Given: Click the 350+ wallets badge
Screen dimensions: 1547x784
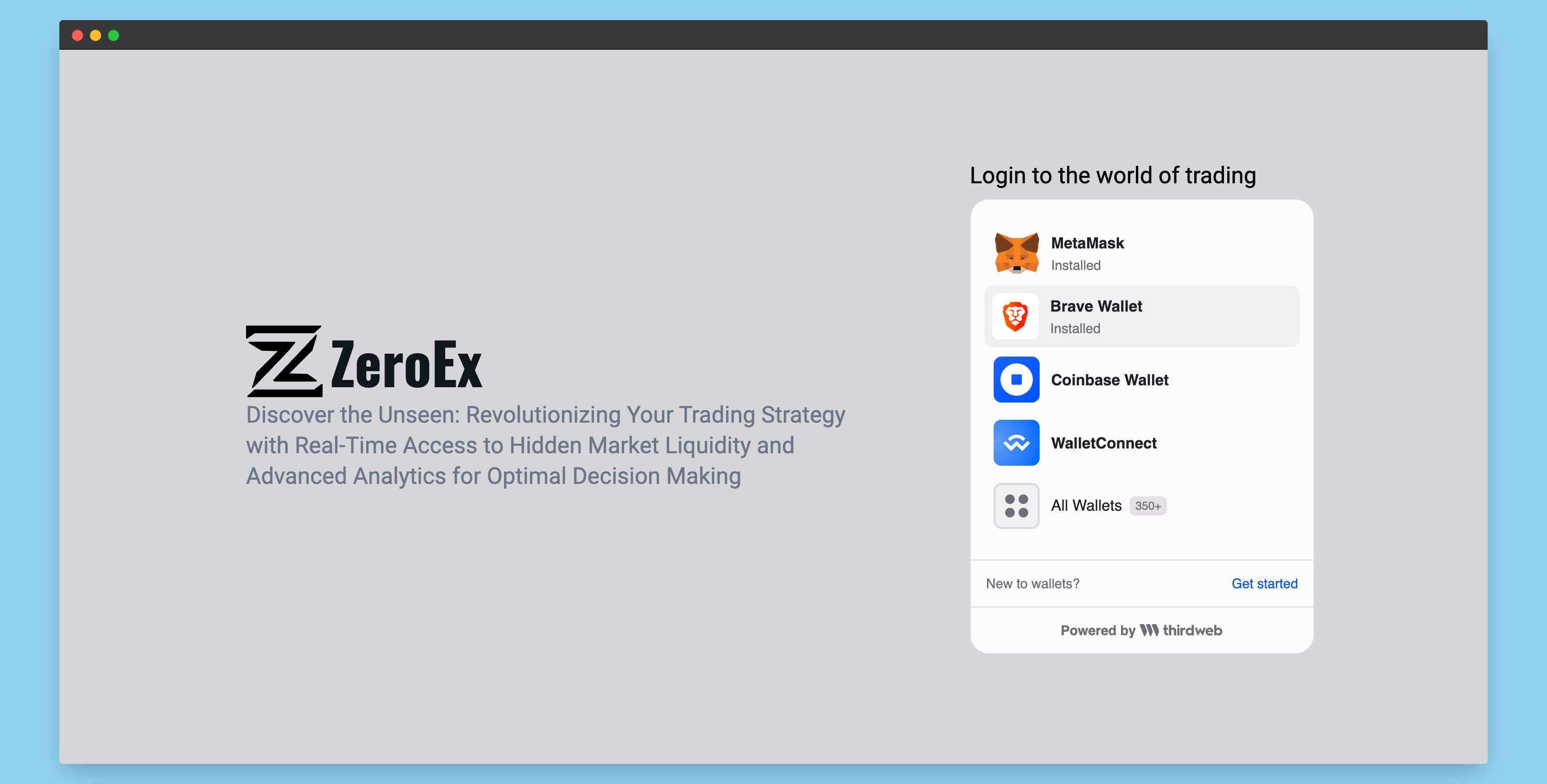Looking at the screenshot, I should point(1148,506).
